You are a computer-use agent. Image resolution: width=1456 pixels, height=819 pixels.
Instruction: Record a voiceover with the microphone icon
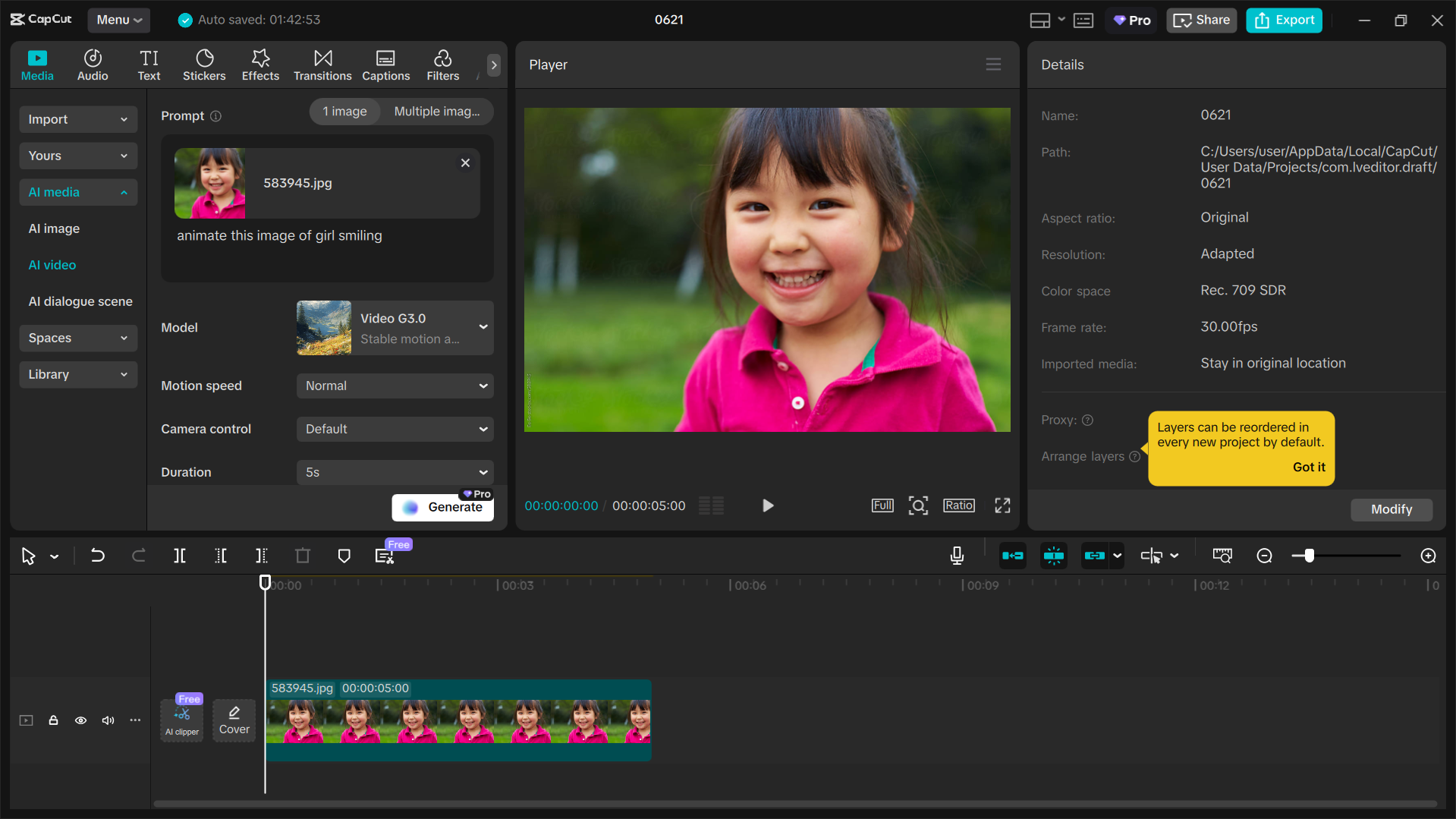point(957,556)
